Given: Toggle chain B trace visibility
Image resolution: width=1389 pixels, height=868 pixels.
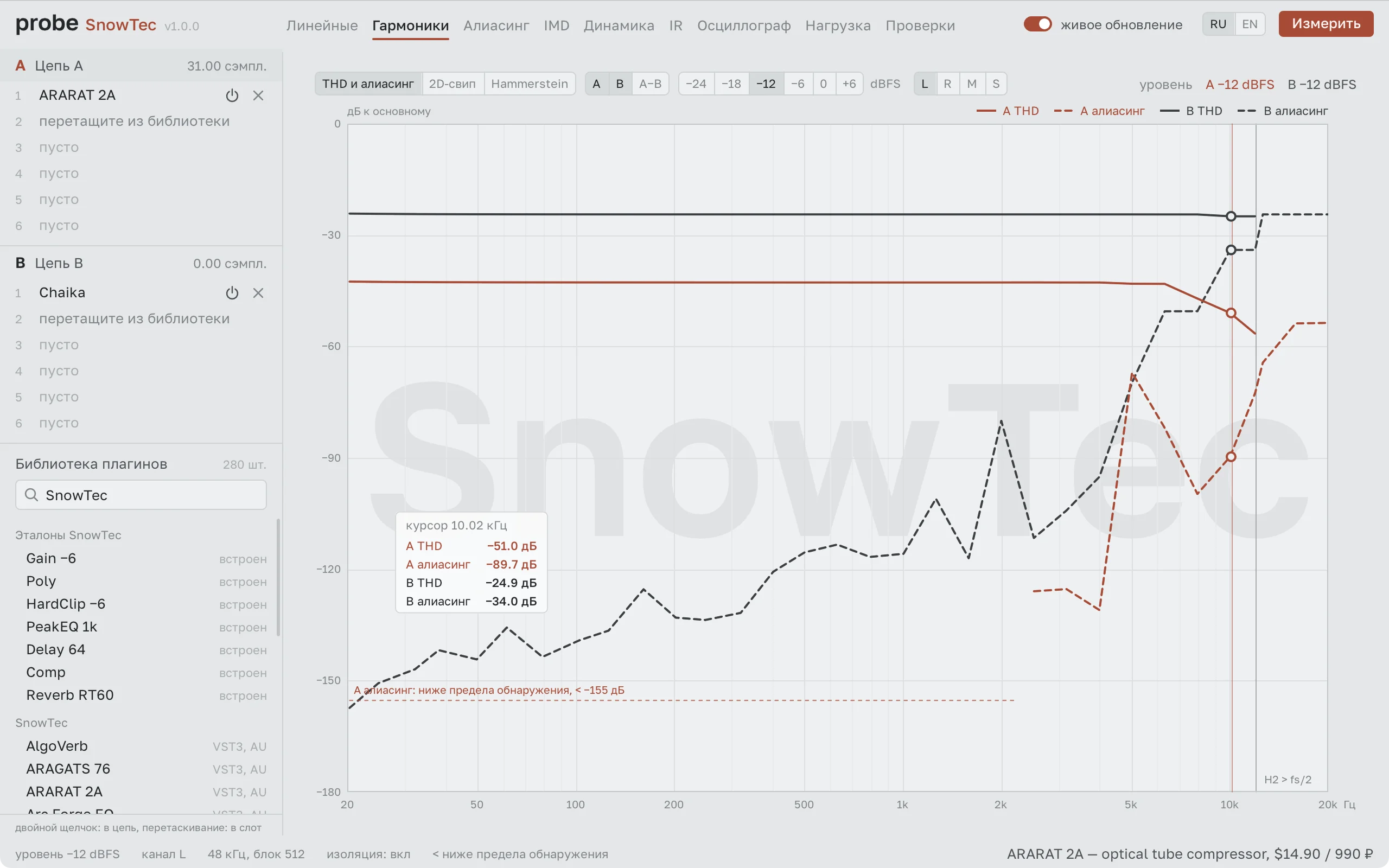Looking at the screenshot, I should (620, 84).
